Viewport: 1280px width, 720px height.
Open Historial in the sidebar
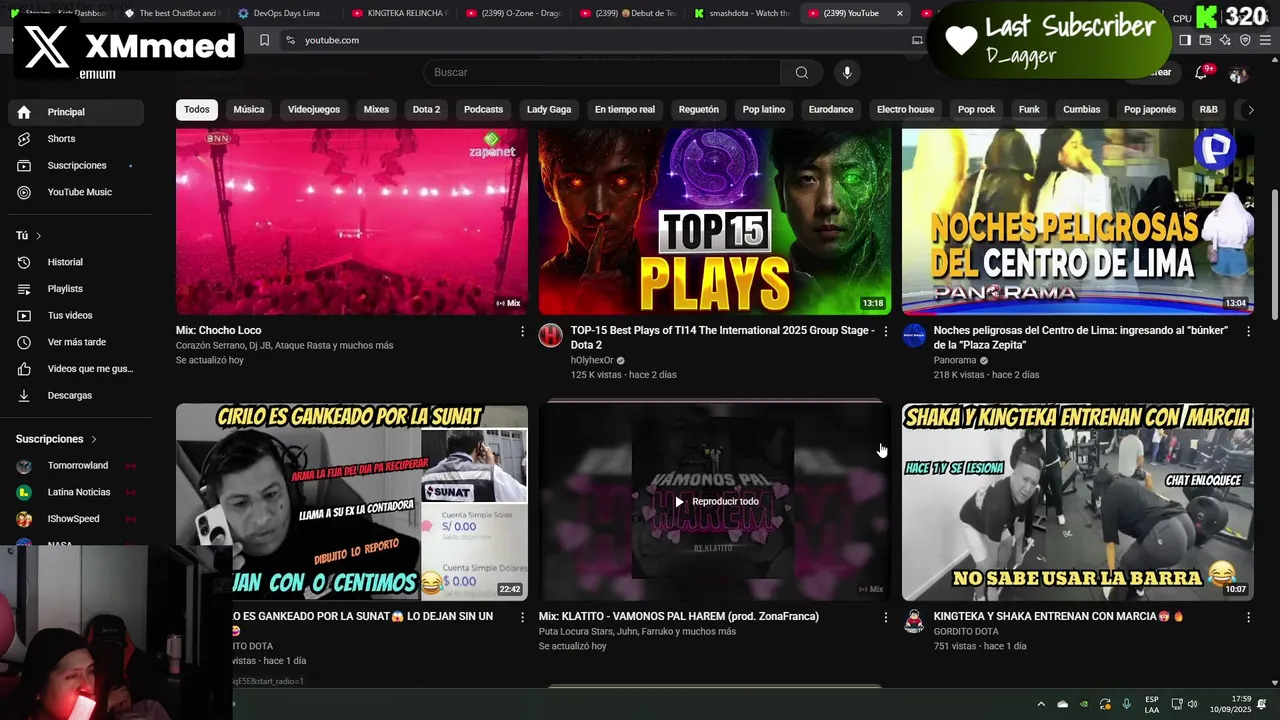point(76,262)
